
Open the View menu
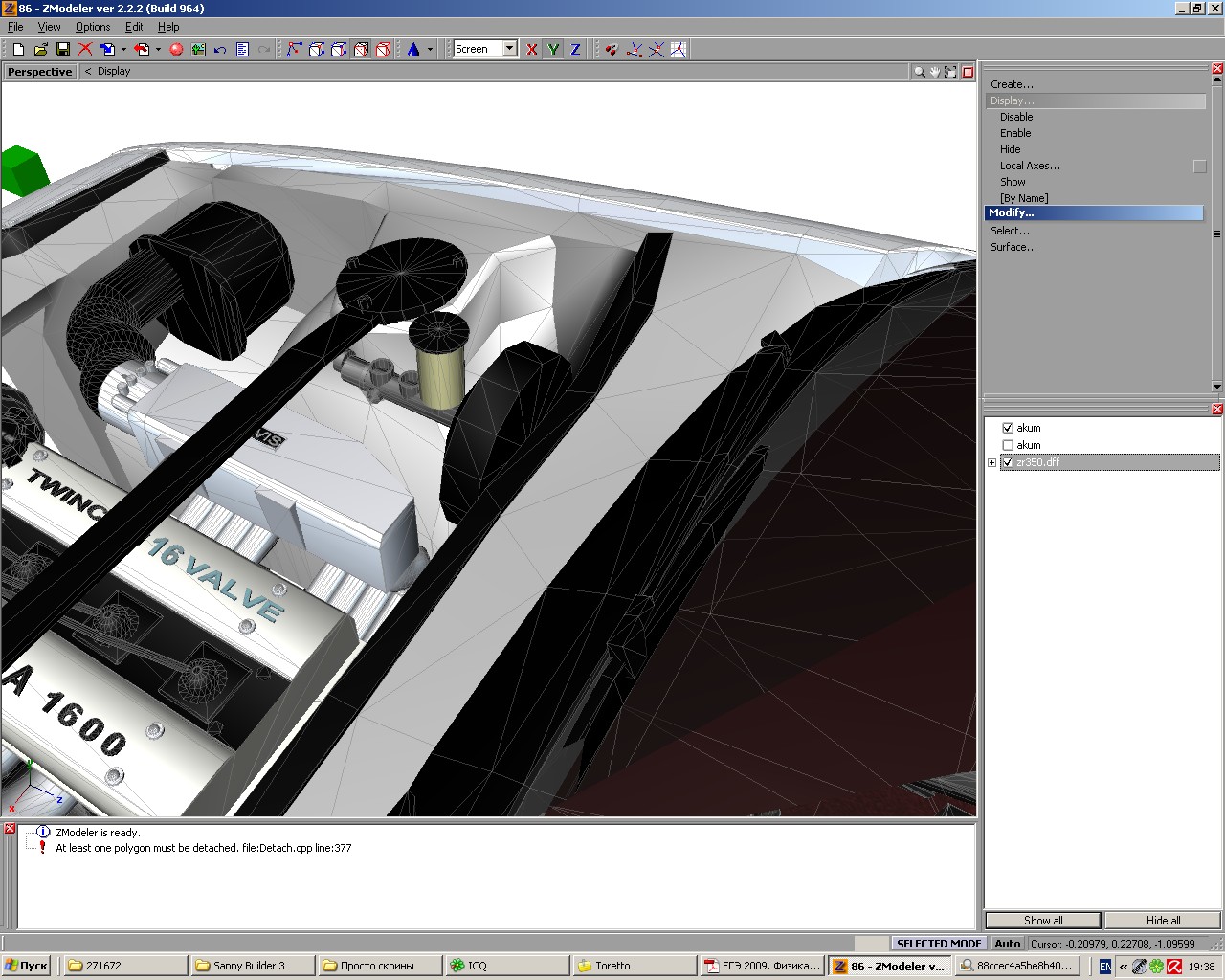[49, 27]
